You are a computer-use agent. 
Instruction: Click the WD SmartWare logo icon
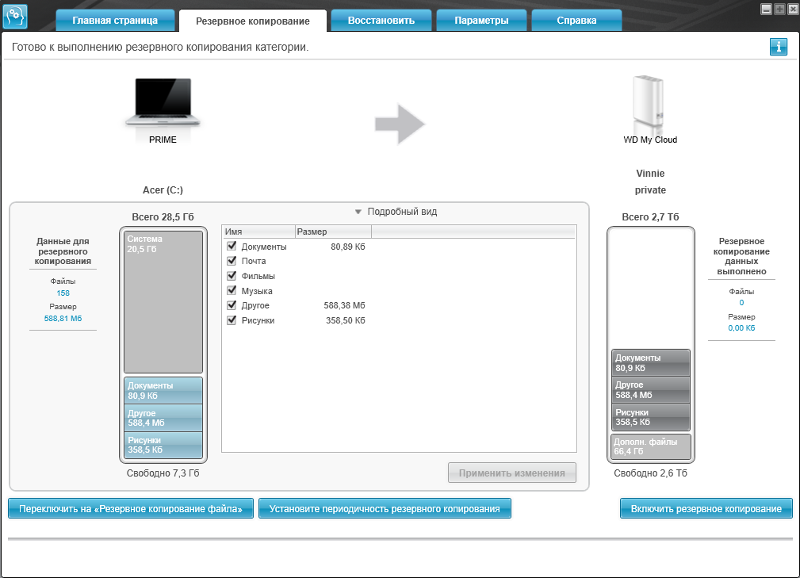[x=15, y=16]
